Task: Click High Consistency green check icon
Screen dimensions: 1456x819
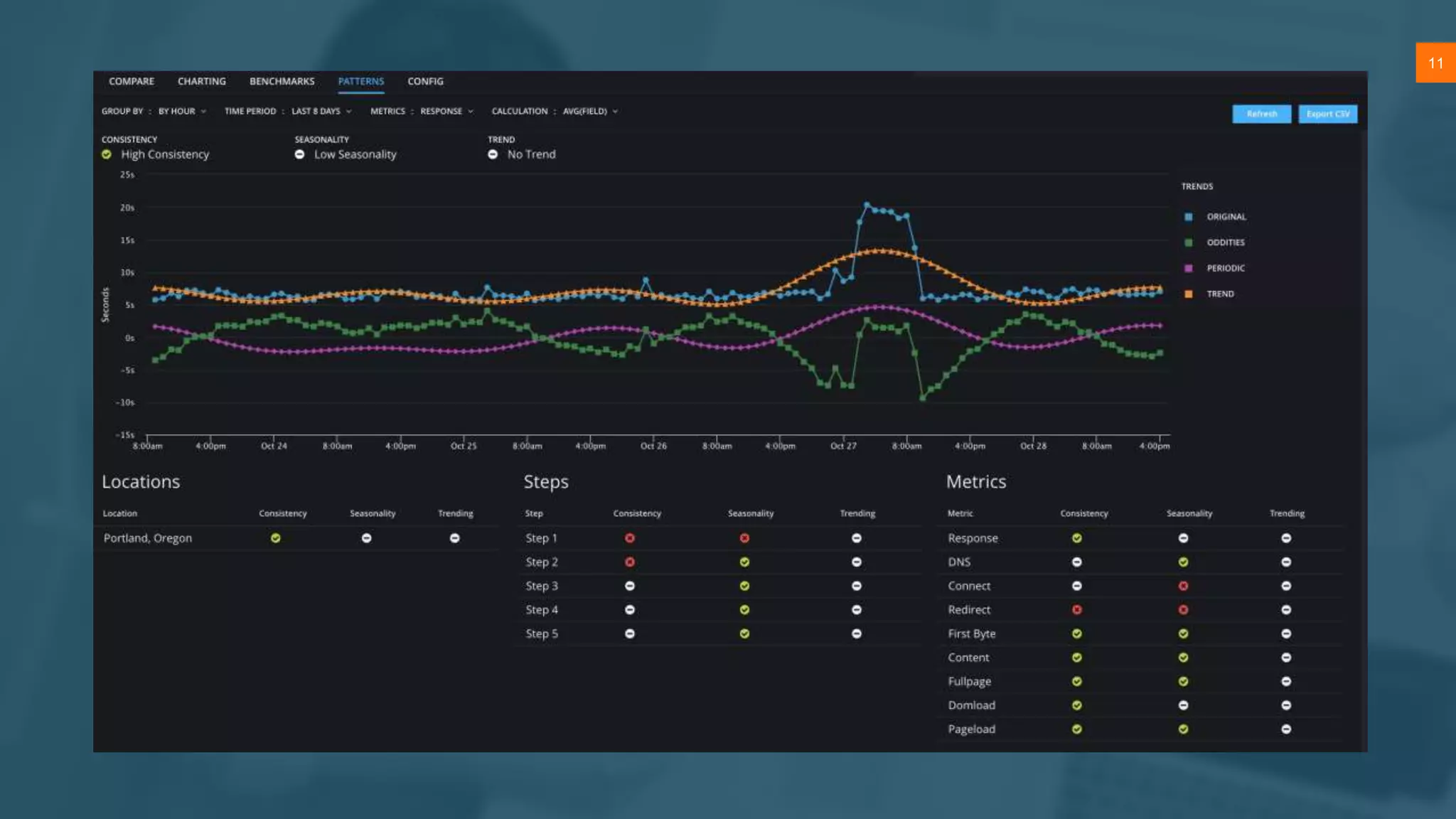Action: (x=107, y=154)
